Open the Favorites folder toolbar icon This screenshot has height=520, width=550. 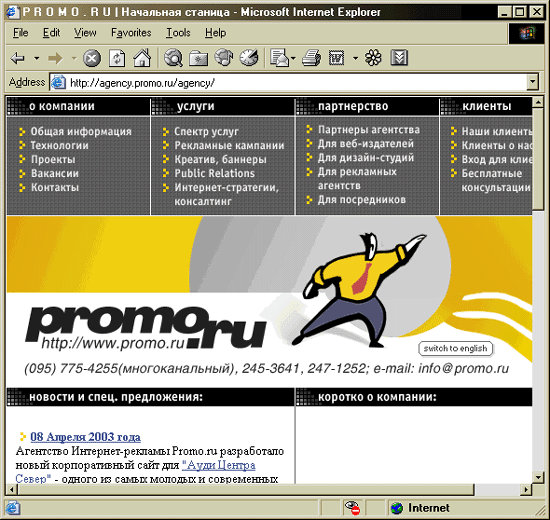pos(198,58)
